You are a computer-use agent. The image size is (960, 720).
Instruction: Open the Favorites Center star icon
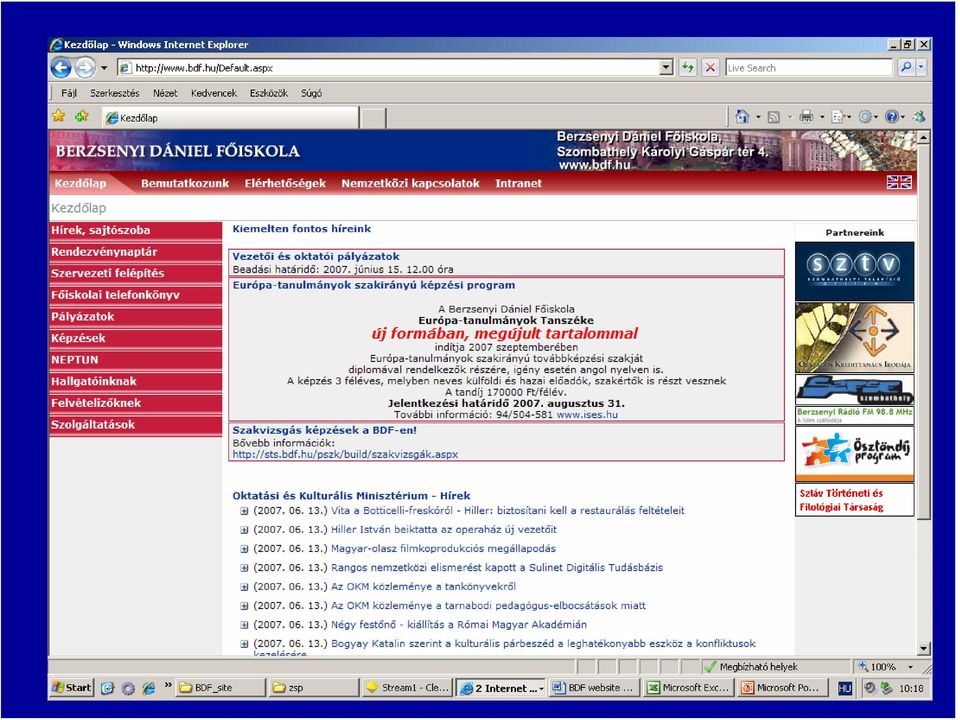pyautogui.click(x=59, y=116)
